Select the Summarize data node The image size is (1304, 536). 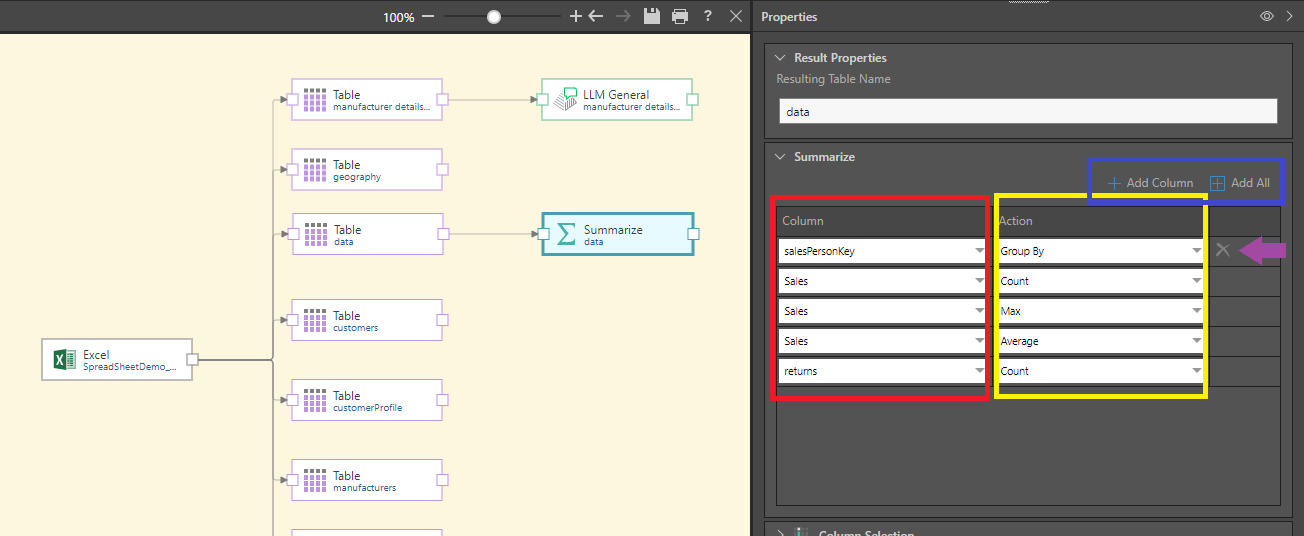click(x=617, y=234)
